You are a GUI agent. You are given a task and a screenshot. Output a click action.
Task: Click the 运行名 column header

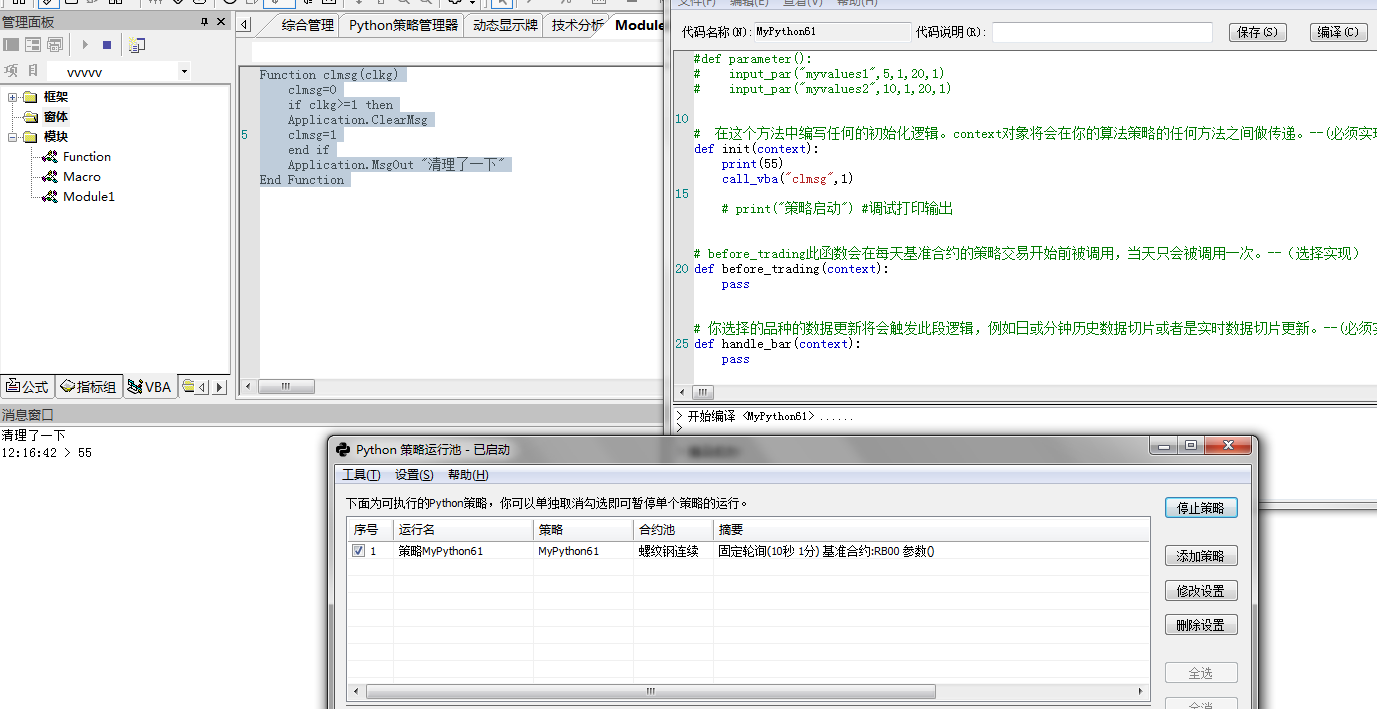pyautogui.click(x=463, y=530)
